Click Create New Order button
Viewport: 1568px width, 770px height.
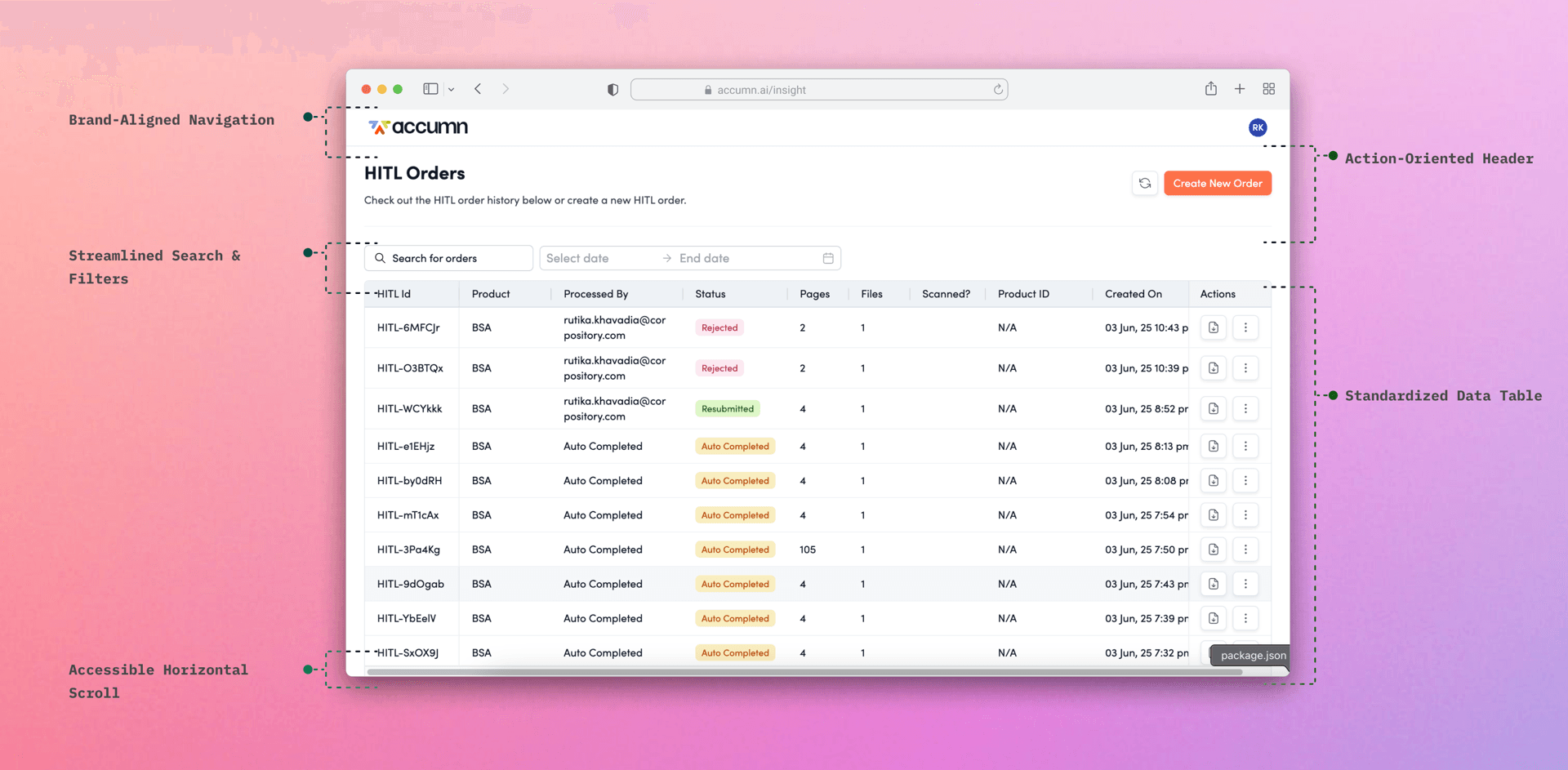(1218, 184)
